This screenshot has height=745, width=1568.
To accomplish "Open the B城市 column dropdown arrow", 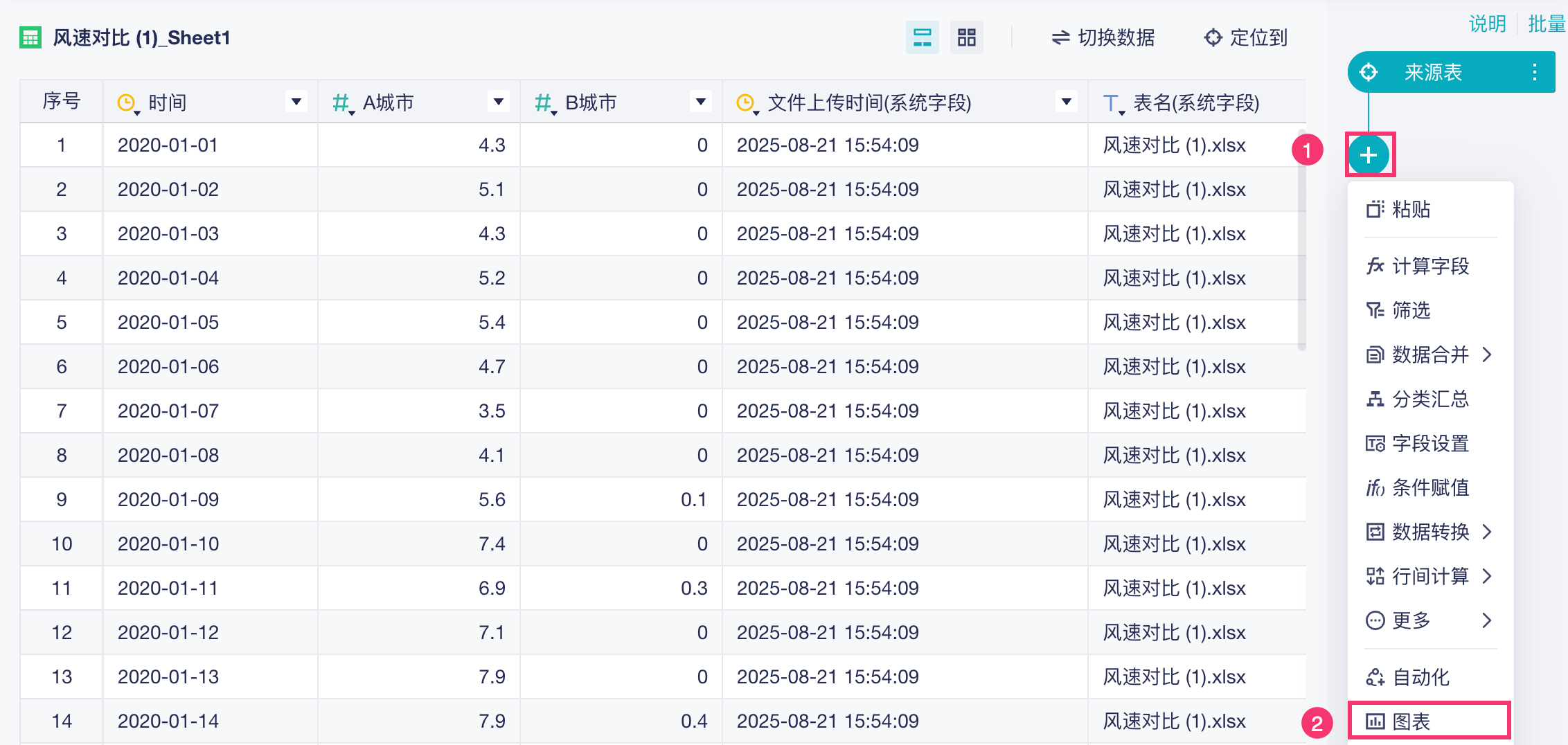I will pos(701,102).
